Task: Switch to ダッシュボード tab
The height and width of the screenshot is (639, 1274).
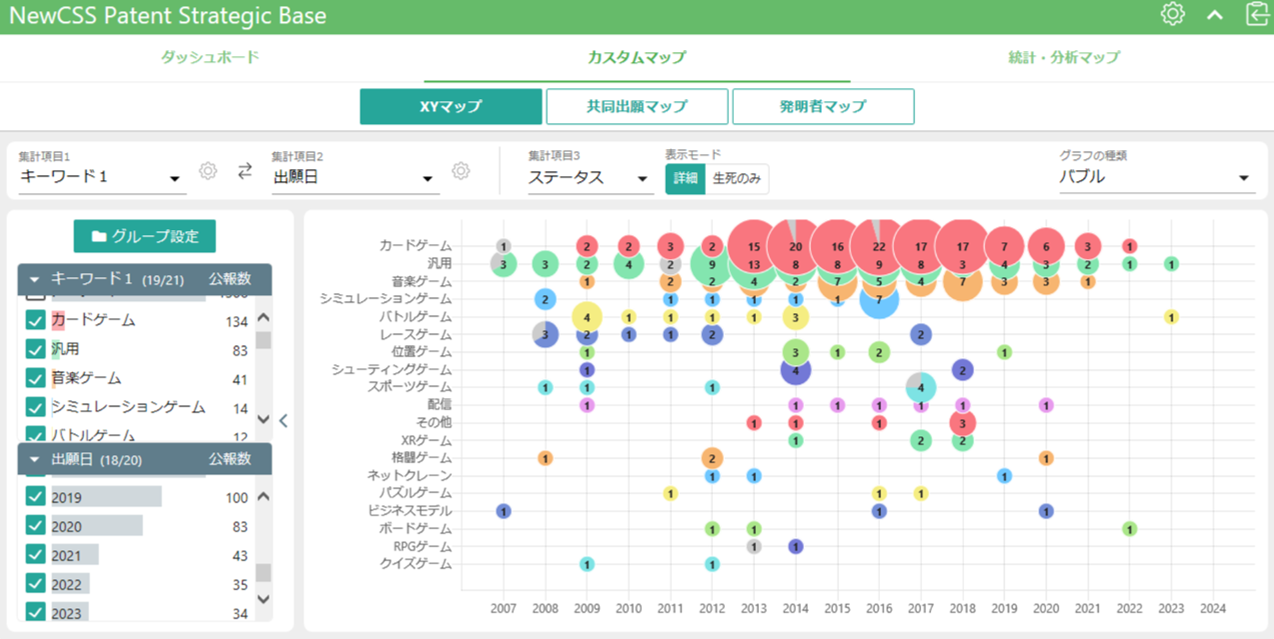Action: coord(210,57)
